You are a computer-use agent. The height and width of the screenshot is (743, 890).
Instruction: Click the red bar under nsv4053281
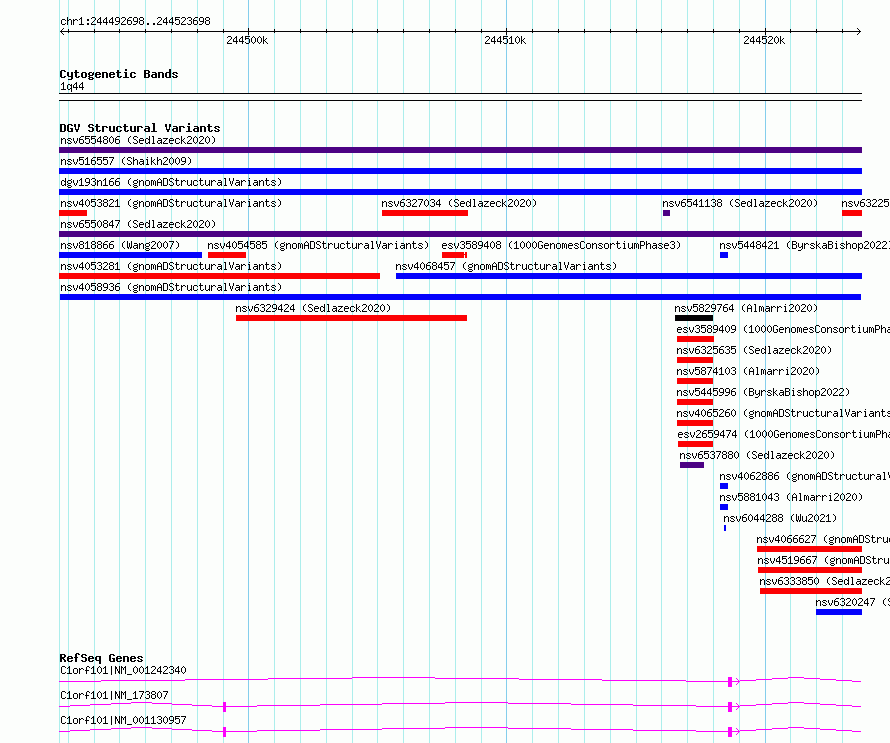(219, 276)
